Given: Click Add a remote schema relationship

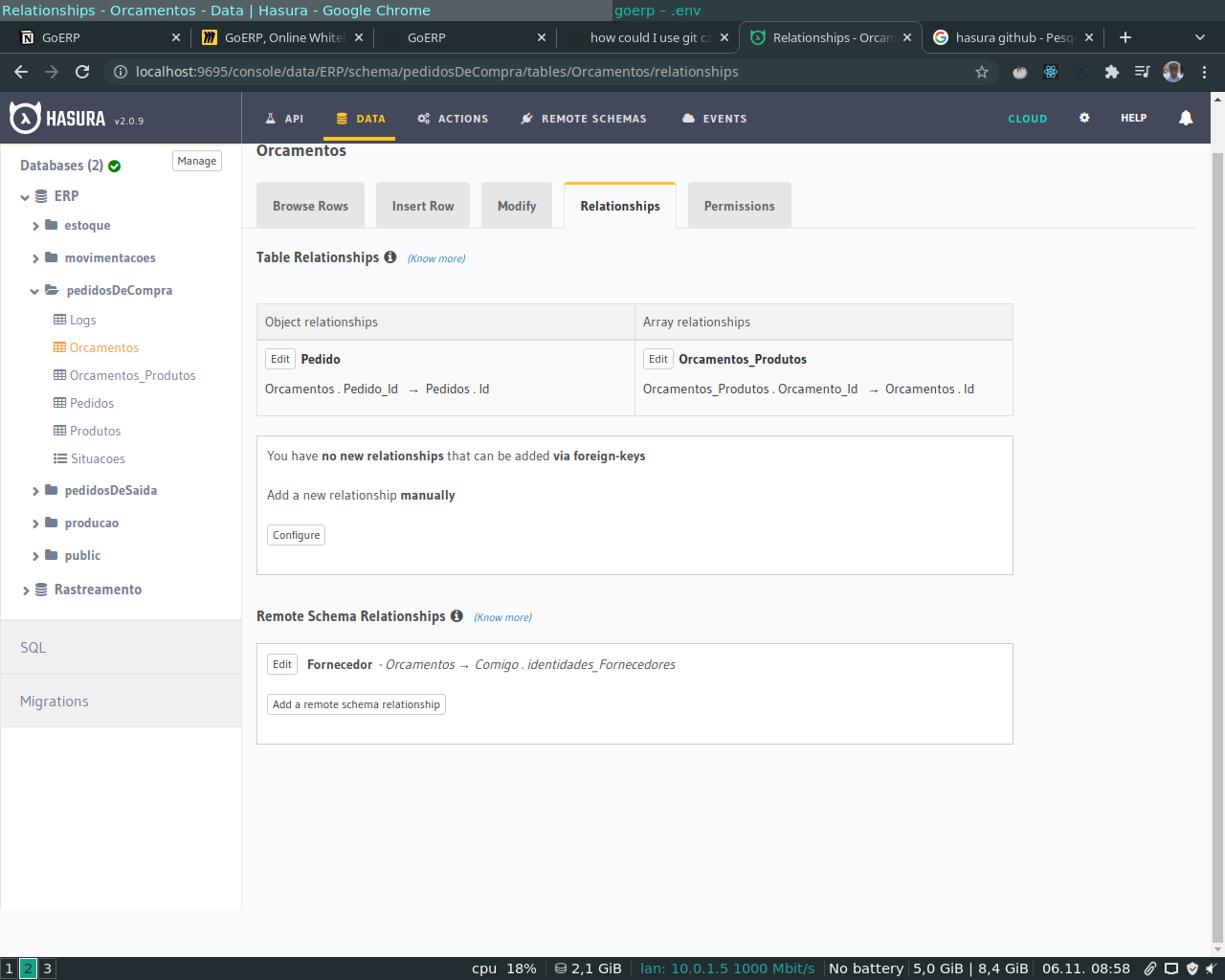Looking at the screenshot, I should coord(356,703).
